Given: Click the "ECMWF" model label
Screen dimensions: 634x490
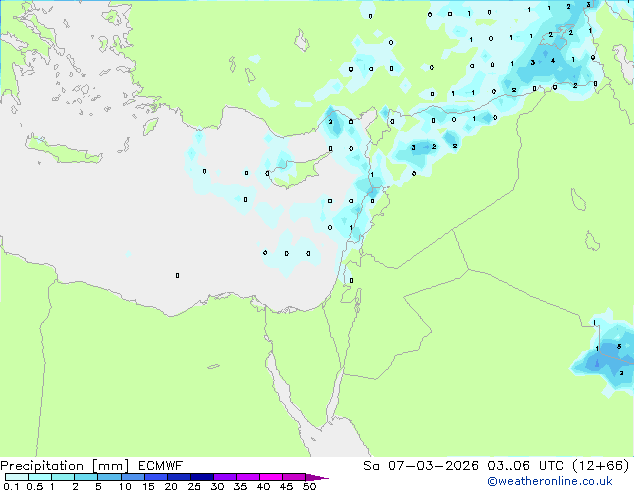Looking at the screenshot, I should (161, 466).
